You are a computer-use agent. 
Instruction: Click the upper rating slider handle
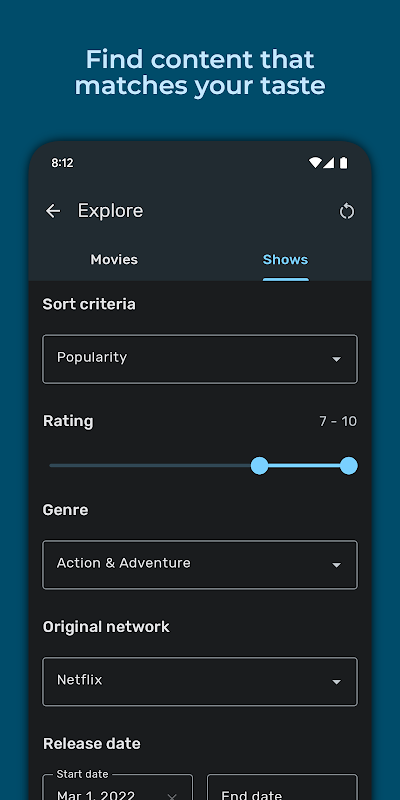[348, 466]
